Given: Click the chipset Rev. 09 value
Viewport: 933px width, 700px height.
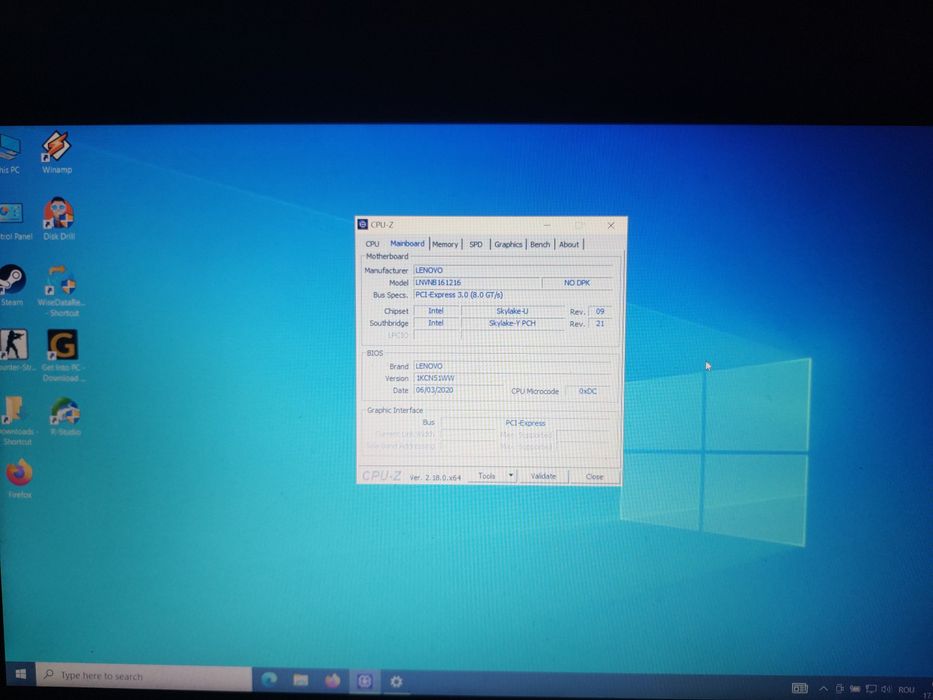Looking at the screenshot, I should [x=600, y=311].
